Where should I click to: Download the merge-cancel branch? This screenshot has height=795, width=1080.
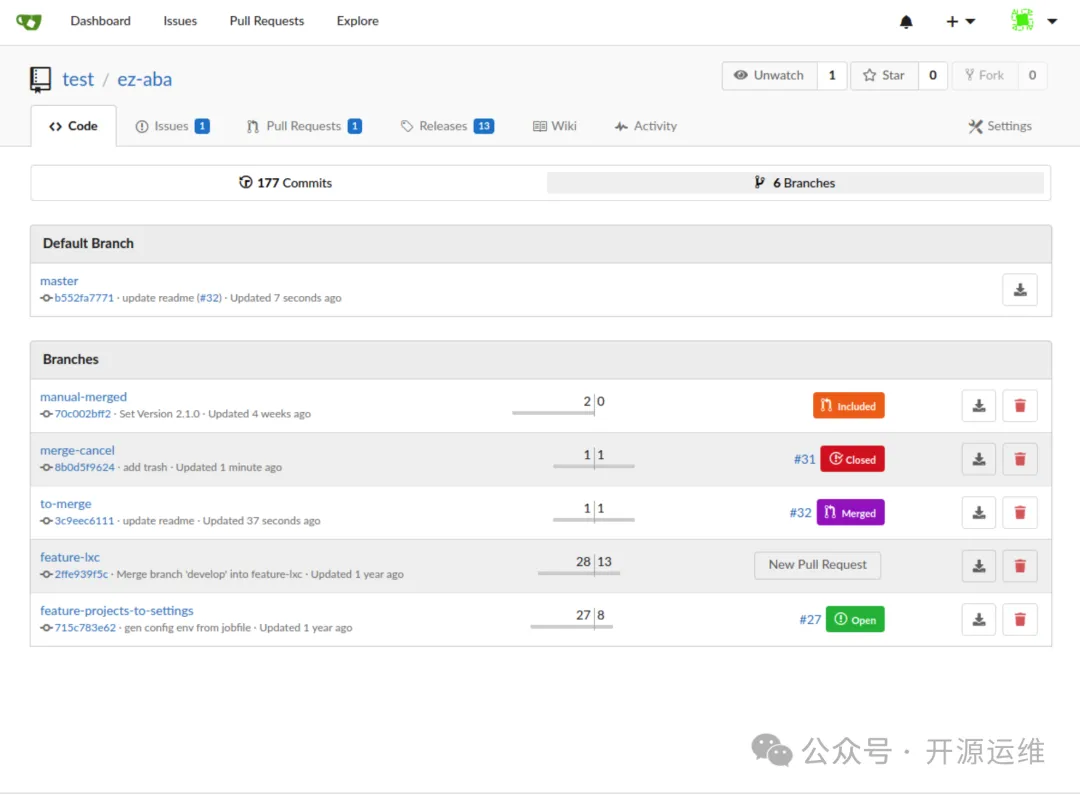(979, 459)
